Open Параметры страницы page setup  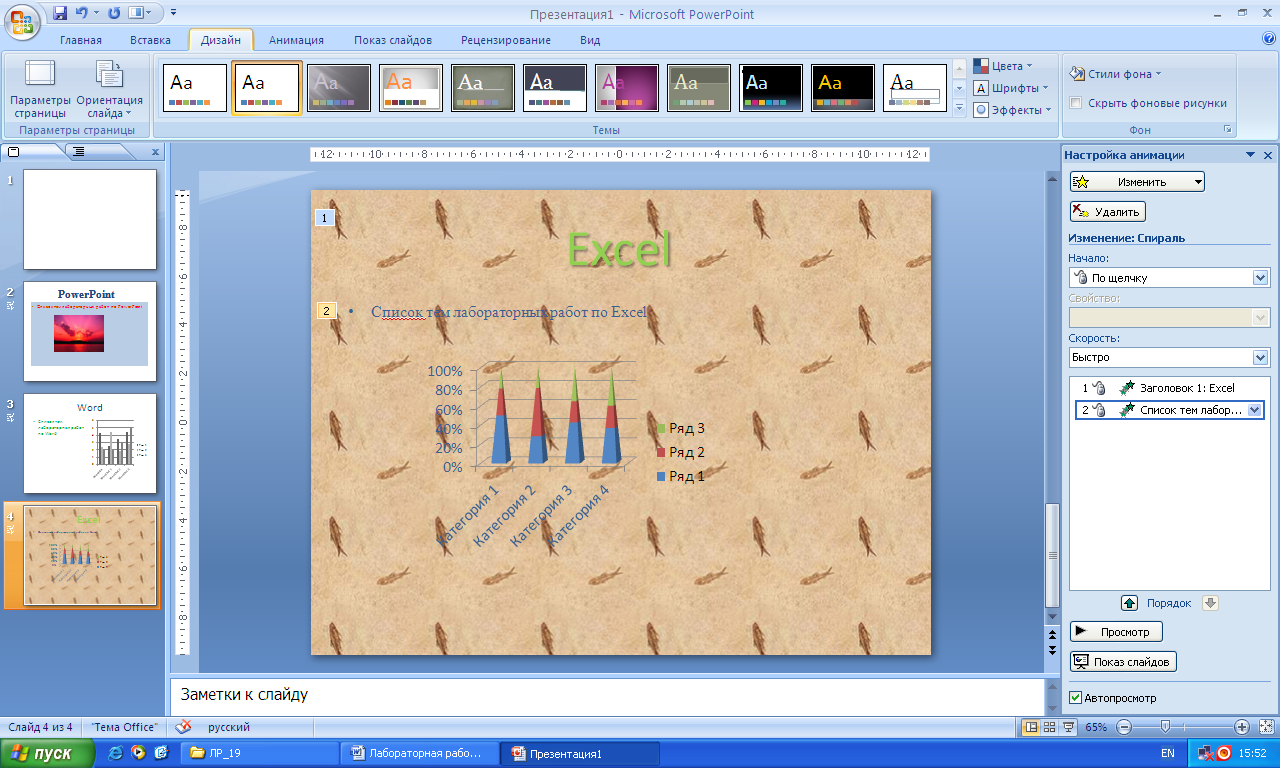tap(40, 89)
